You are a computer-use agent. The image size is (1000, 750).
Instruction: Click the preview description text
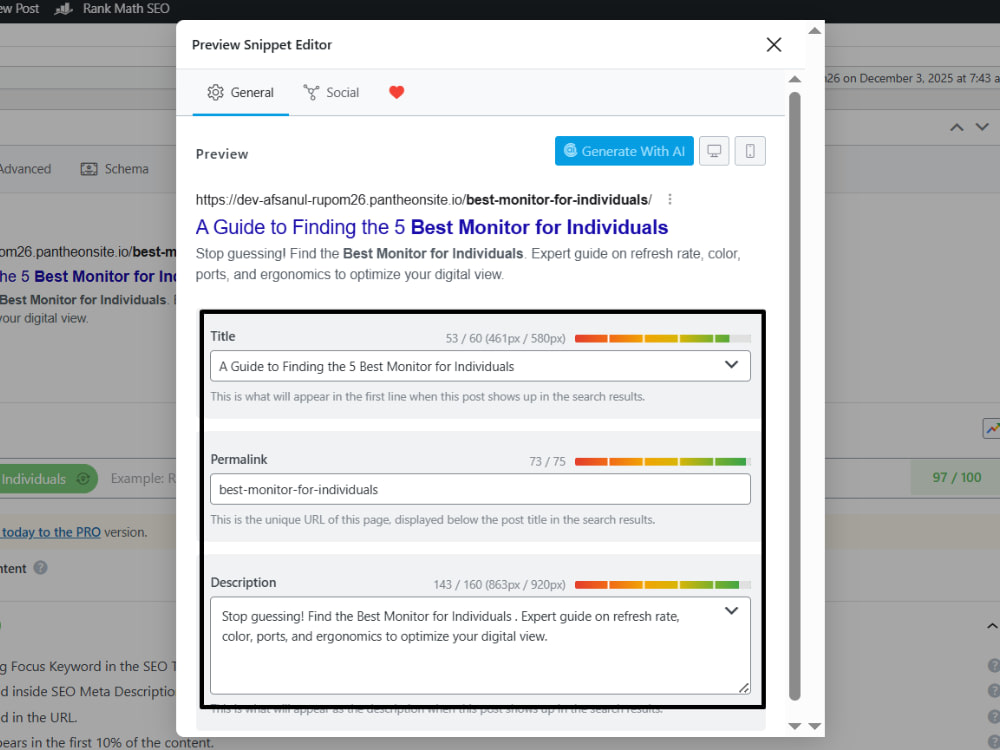[467, 264]
